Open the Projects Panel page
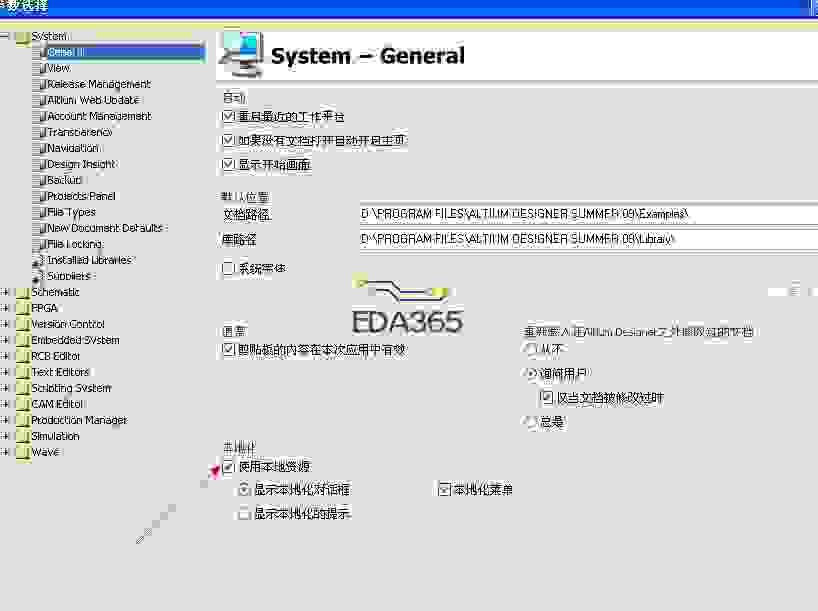 click(x=81, y=196)
